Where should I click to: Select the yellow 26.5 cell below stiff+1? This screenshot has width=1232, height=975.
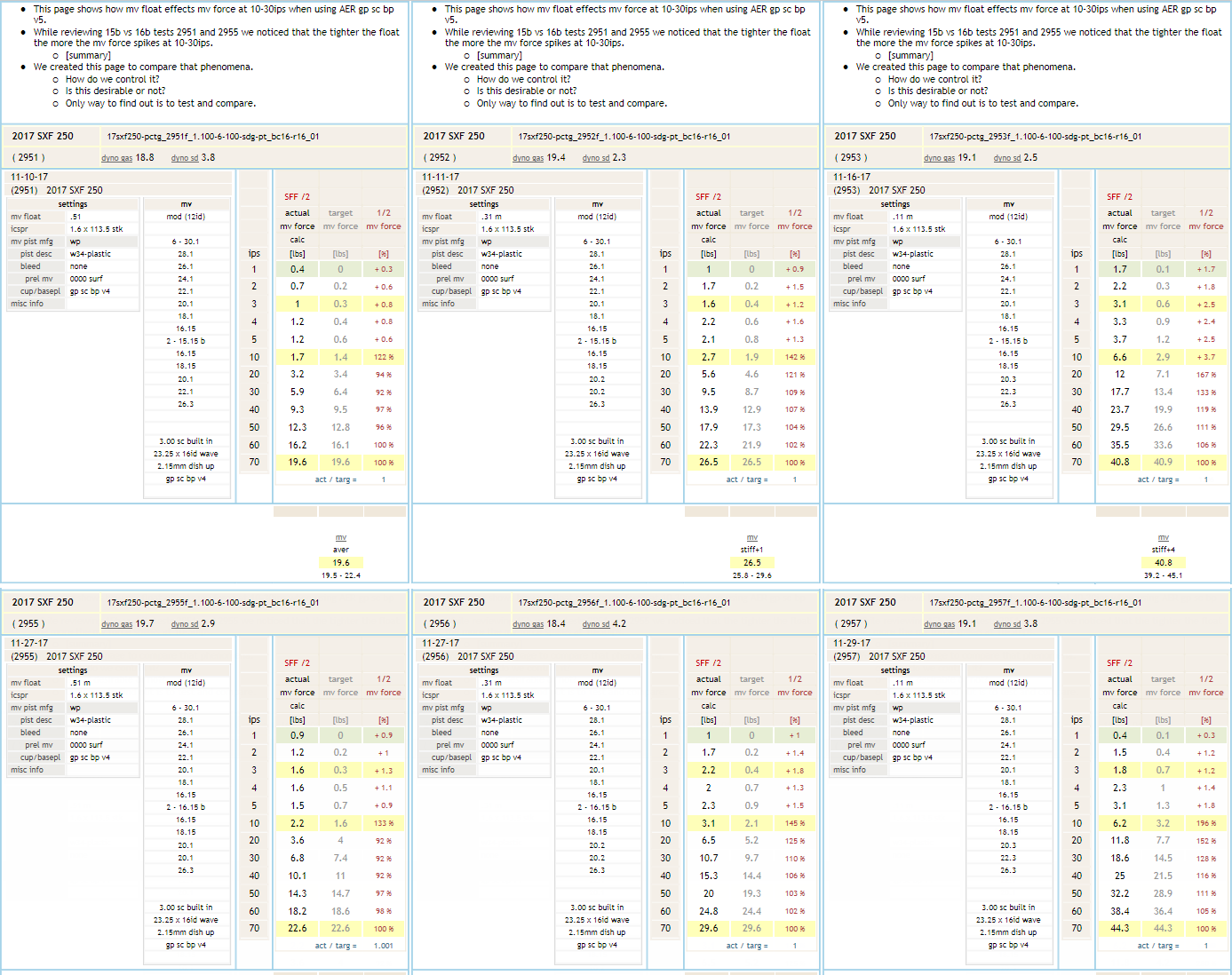pyautogui.click(x=752, y=562)
